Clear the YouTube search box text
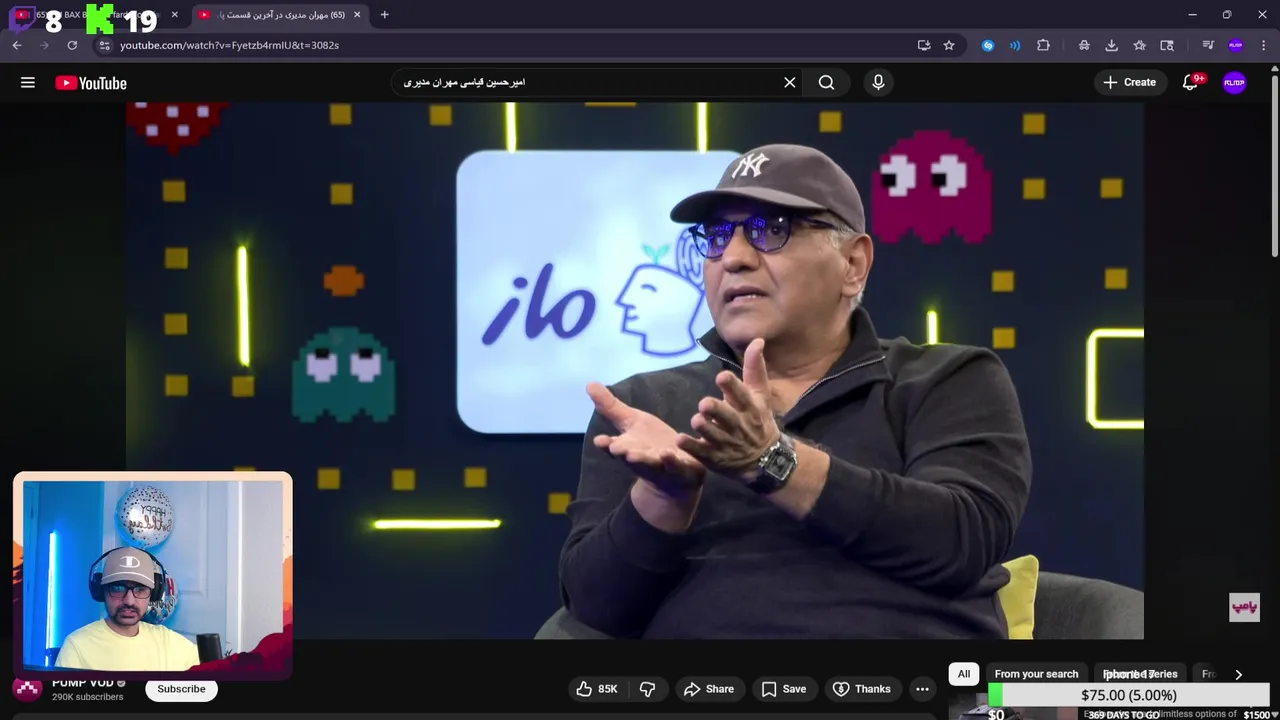The width and height of the screenshot is (1280, 720). (x=790, y=83)
